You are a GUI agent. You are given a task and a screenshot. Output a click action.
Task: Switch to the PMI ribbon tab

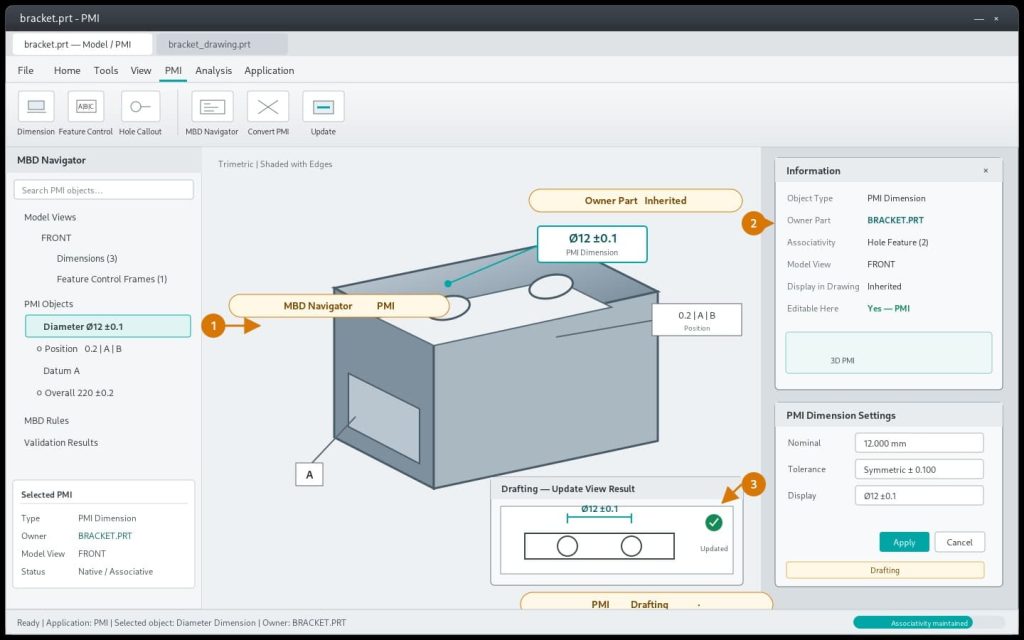[173, 71]
